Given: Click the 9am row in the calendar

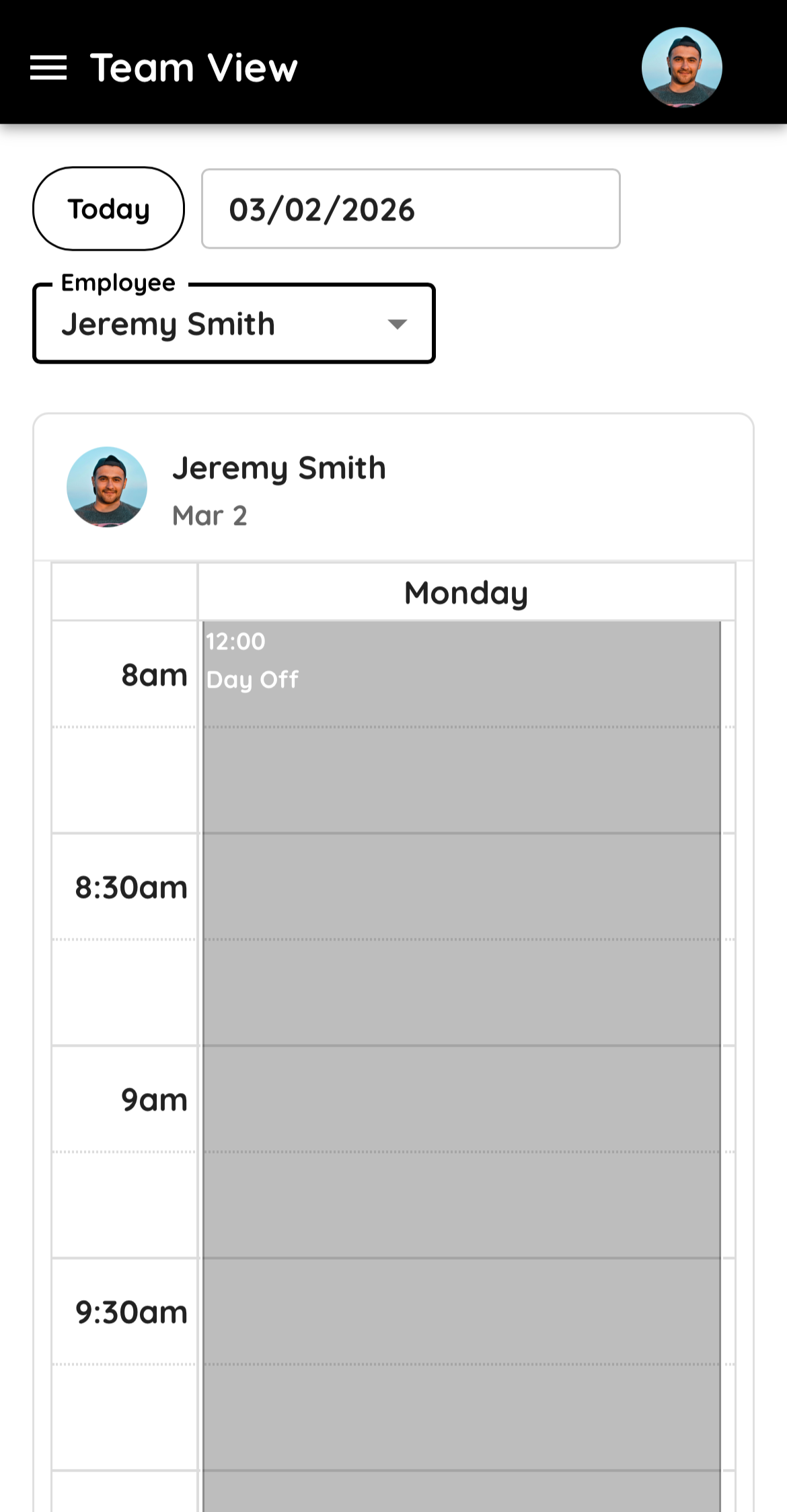Looking at the screenshot, I should [x=154, y=1099].
